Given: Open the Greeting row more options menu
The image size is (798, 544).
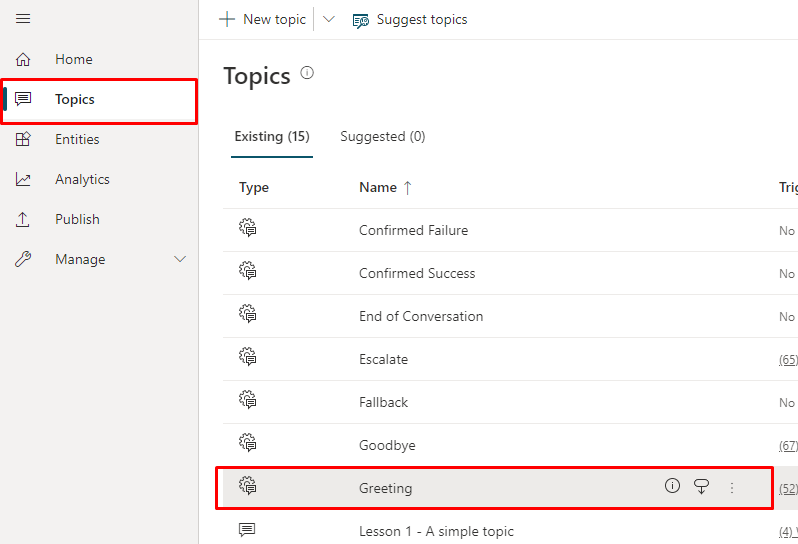Looking at the screenshot, I should point(731,487).
